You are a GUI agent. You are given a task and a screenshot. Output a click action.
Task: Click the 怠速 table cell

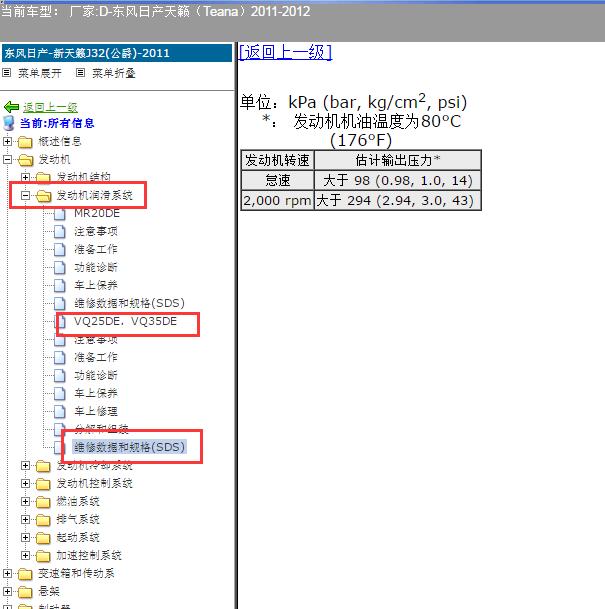click(277, 180)
